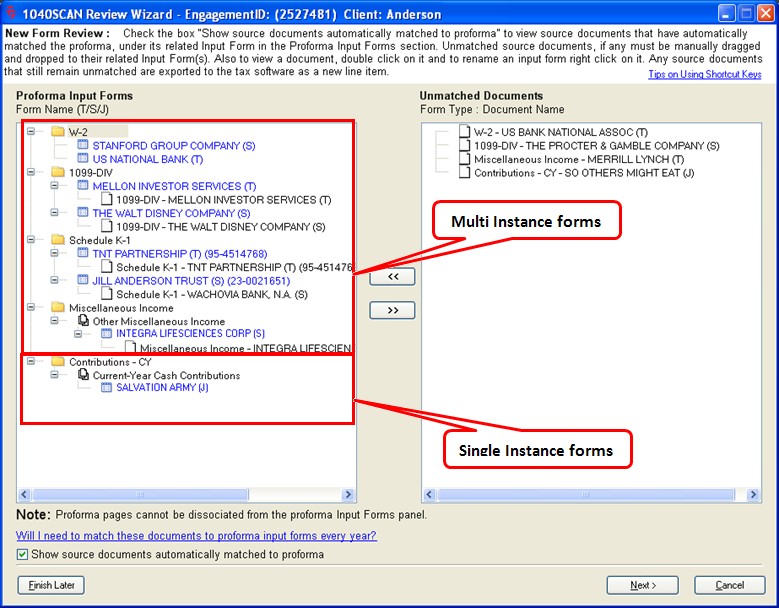The width and height of the screenshot is (779, 608).
Task: Select STANFORD GROUP COMPANY (S) form
Action: (173, 146)
